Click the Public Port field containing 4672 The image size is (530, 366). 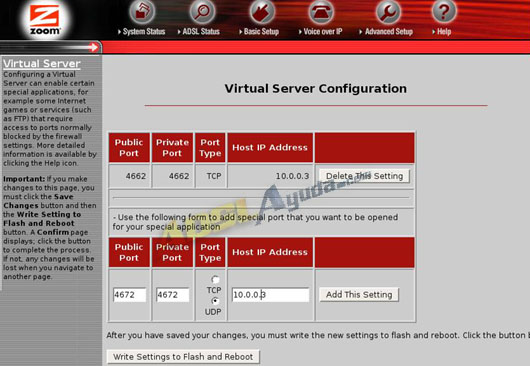coord(129,295)
